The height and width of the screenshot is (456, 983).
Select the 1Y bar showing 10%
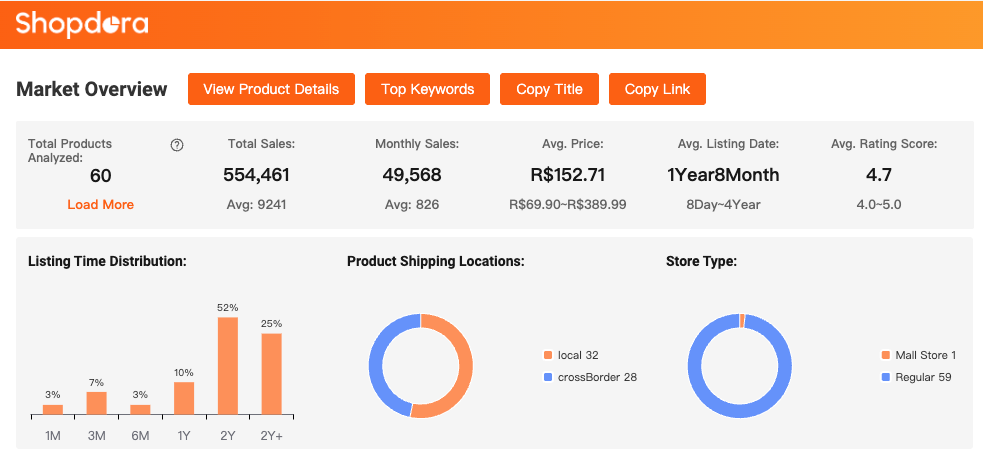click(x=184, y=398)
